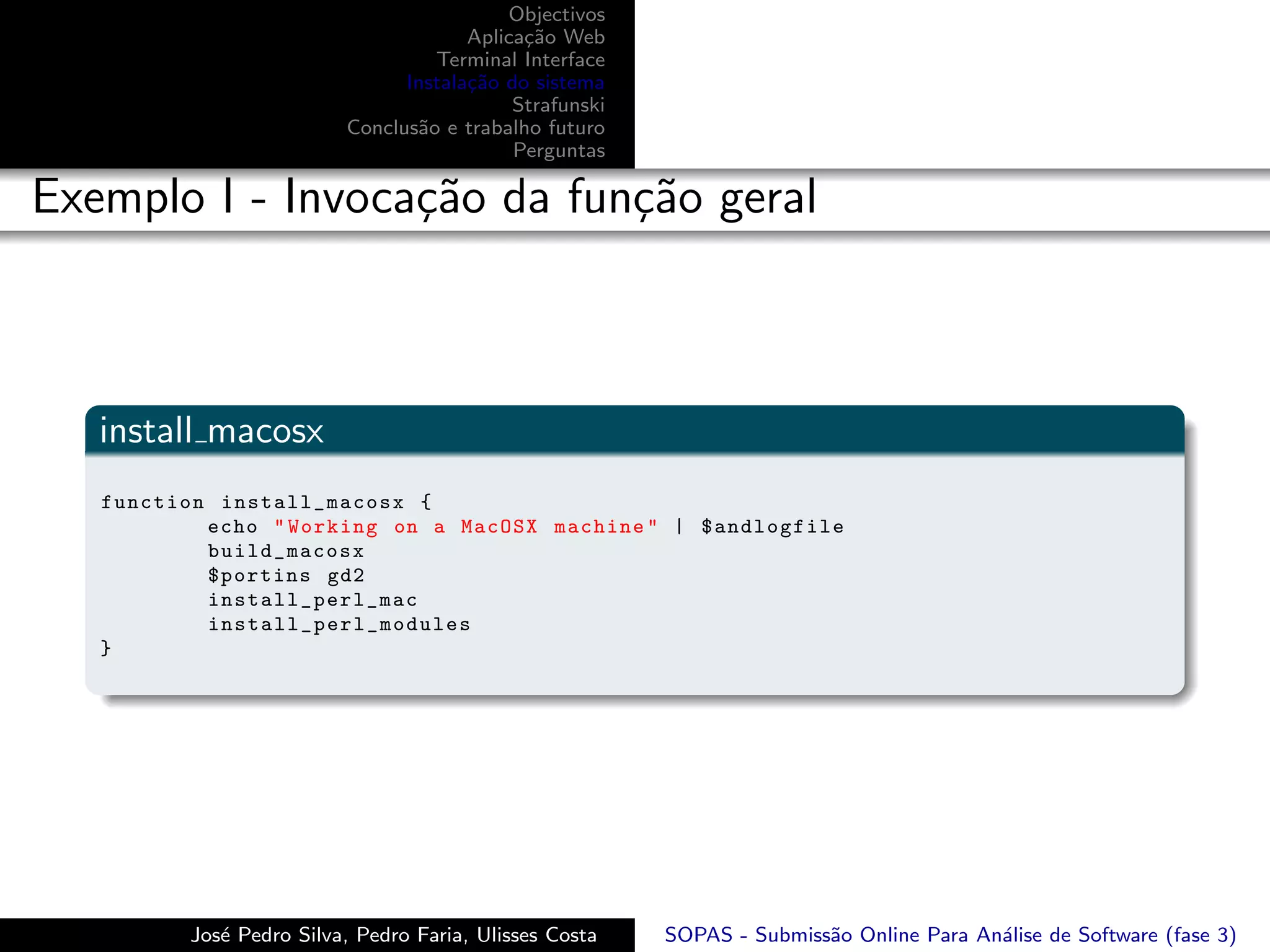Open Conclusão e trabalho futuro section
The image size is (1270, 952).
pos(476,128)
